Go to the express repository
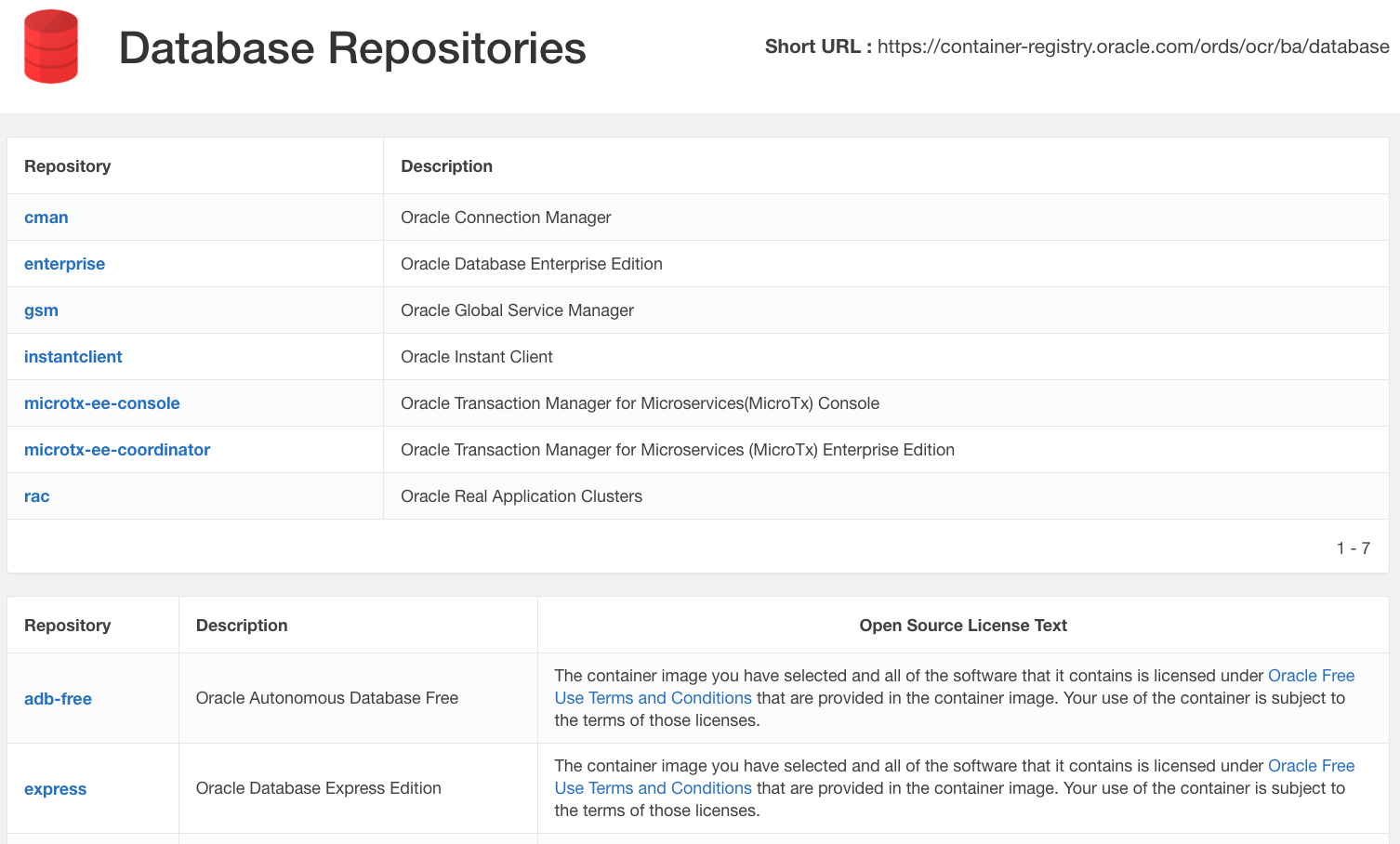The image size is (1400, 844). (x=55, y=789)
